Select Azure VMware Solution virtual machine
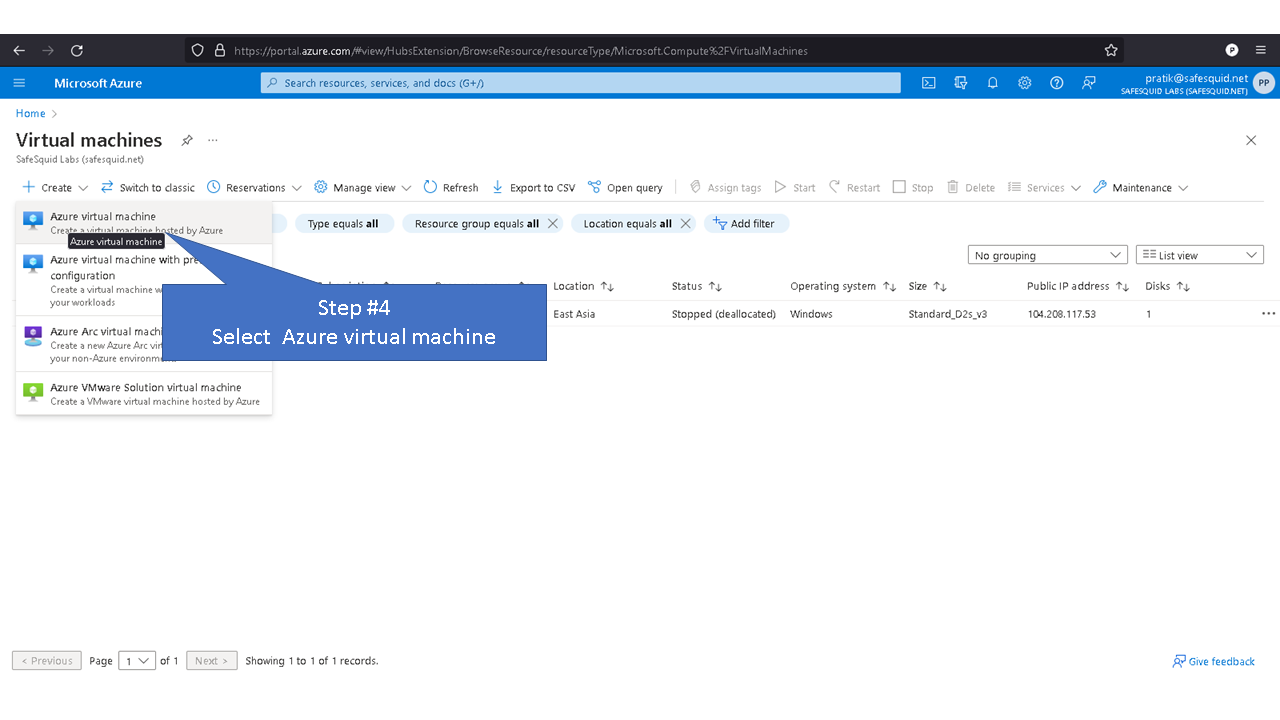The width and height of the screenshot is (1280, 720). (x=144, y=394)
